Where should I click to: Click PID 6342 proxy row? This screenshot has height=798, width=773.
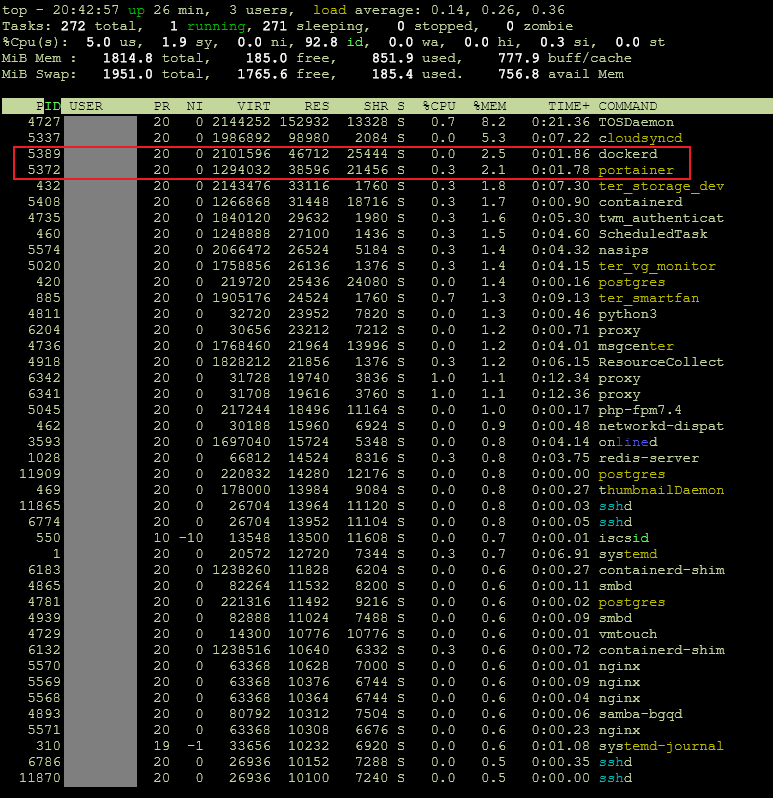point(44,378)
